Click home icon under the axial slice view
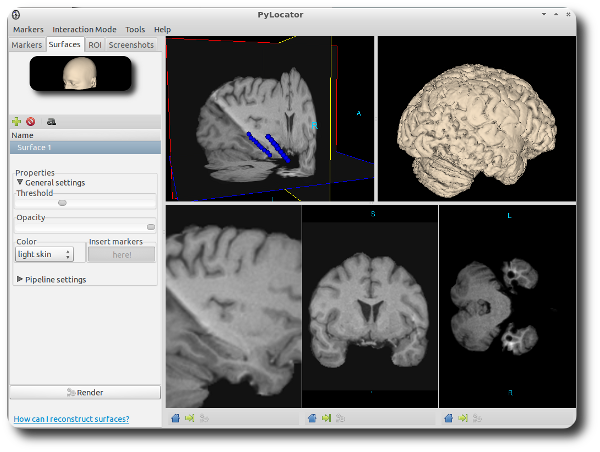 [448, 418]
